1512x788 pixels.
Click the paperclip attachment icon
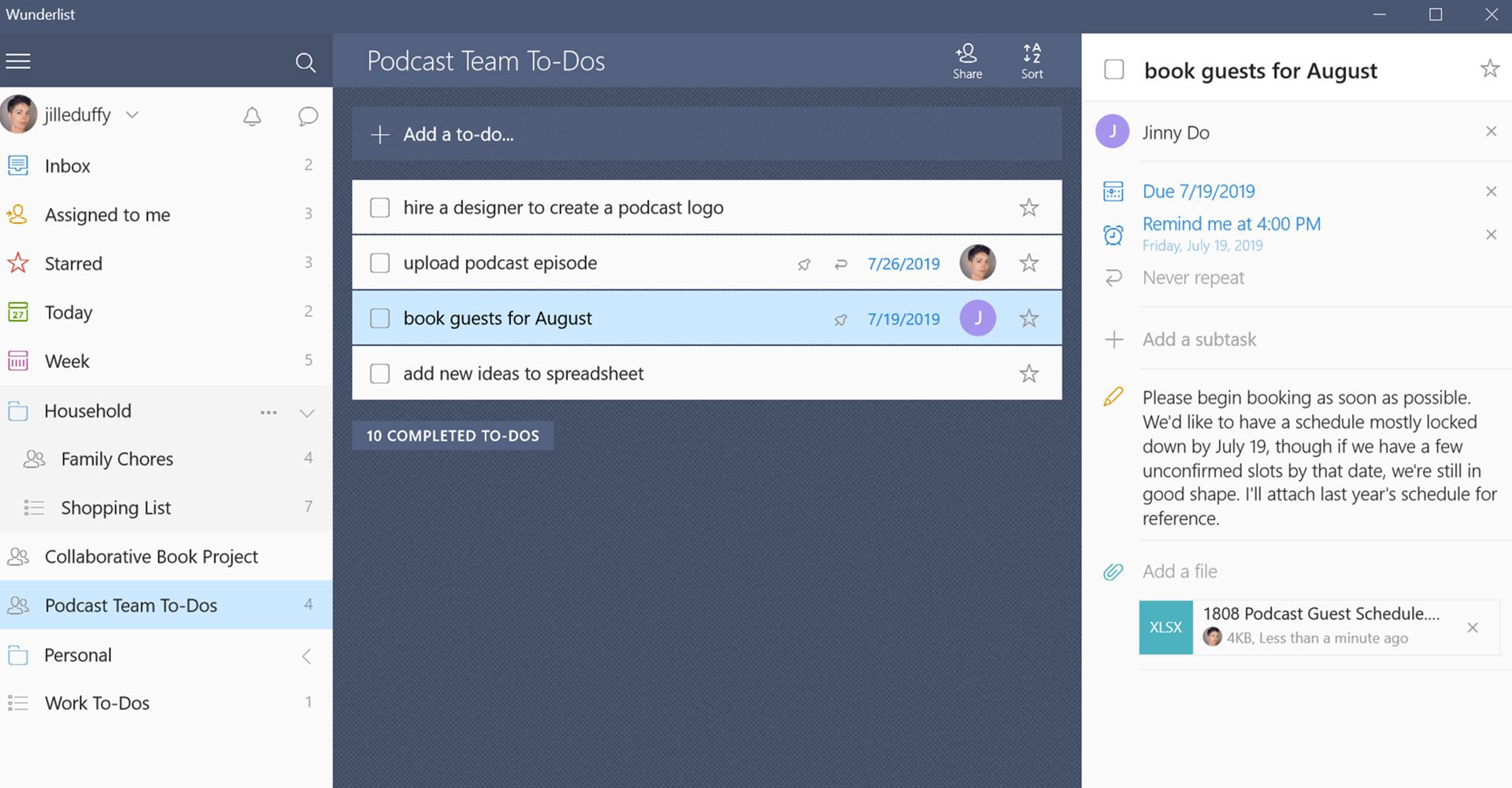(1114, 571)
